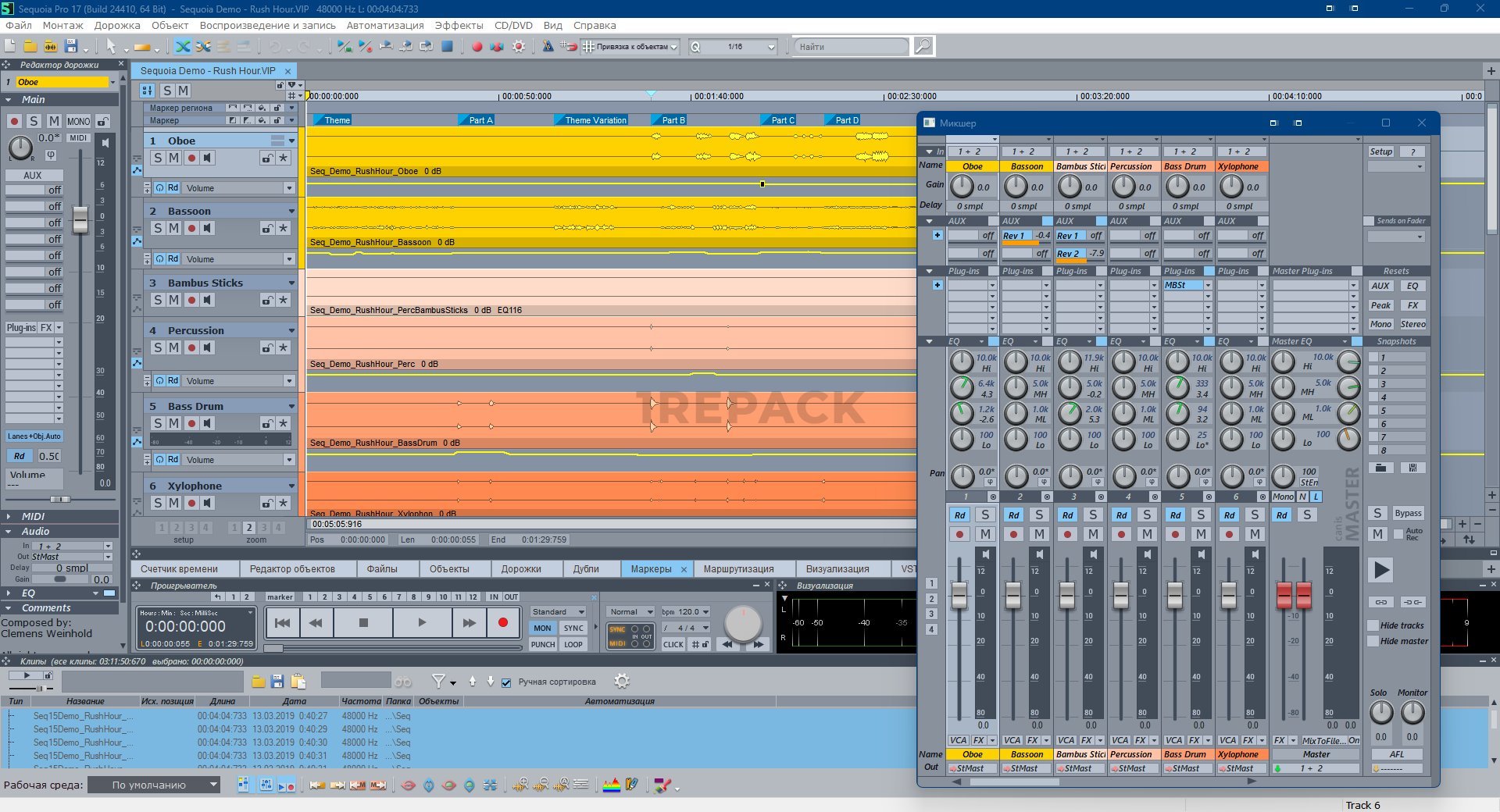Click the LOOP button in transport
Screen dimensions: 1500x812
click(x=573, y=644)
